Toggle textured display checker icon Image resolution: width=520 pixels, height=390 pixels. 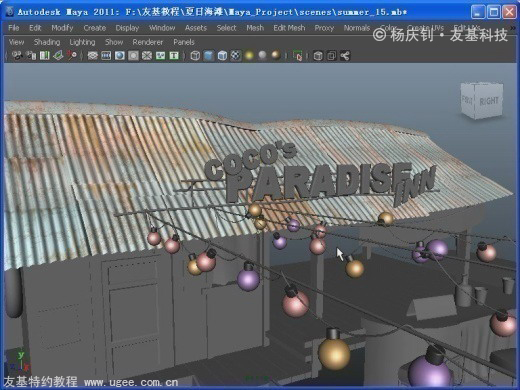click(236, 55)
